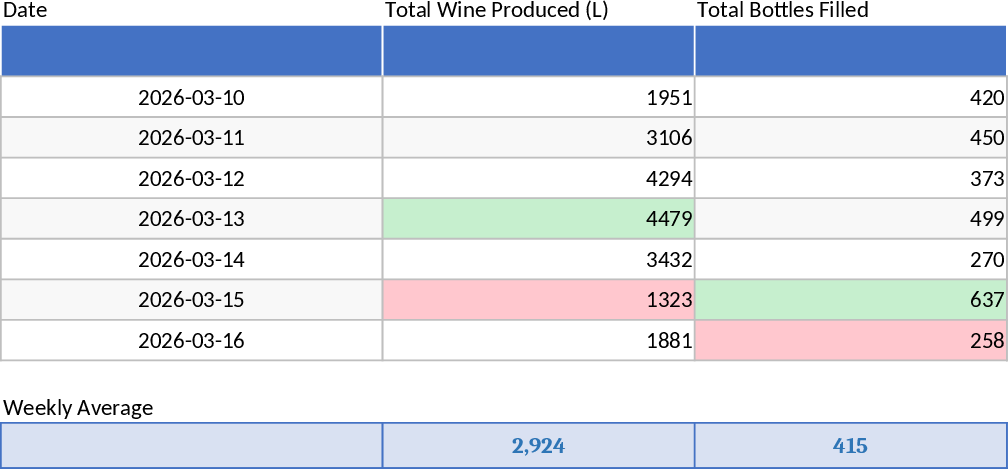This screenshot has width=1008, height=469.
Task: Select the bottles filled value 270
Action: click(850, 260)
